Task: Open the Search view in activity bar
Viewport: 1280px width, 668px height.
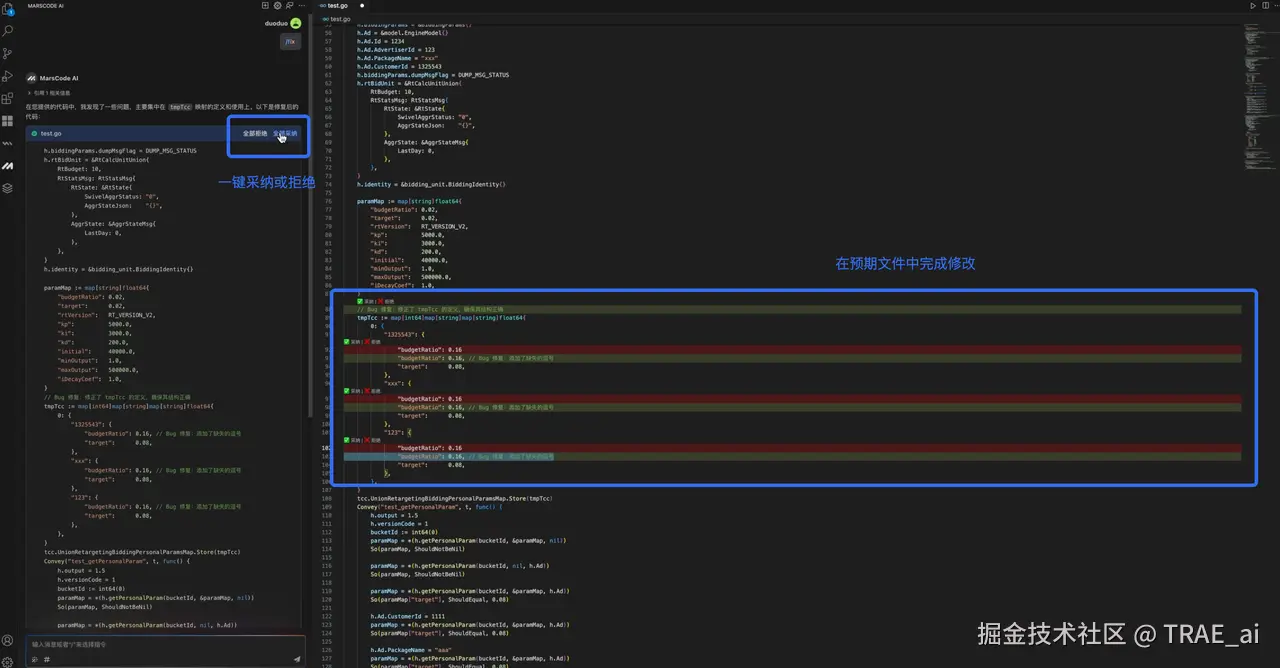Action: [8, 32]
